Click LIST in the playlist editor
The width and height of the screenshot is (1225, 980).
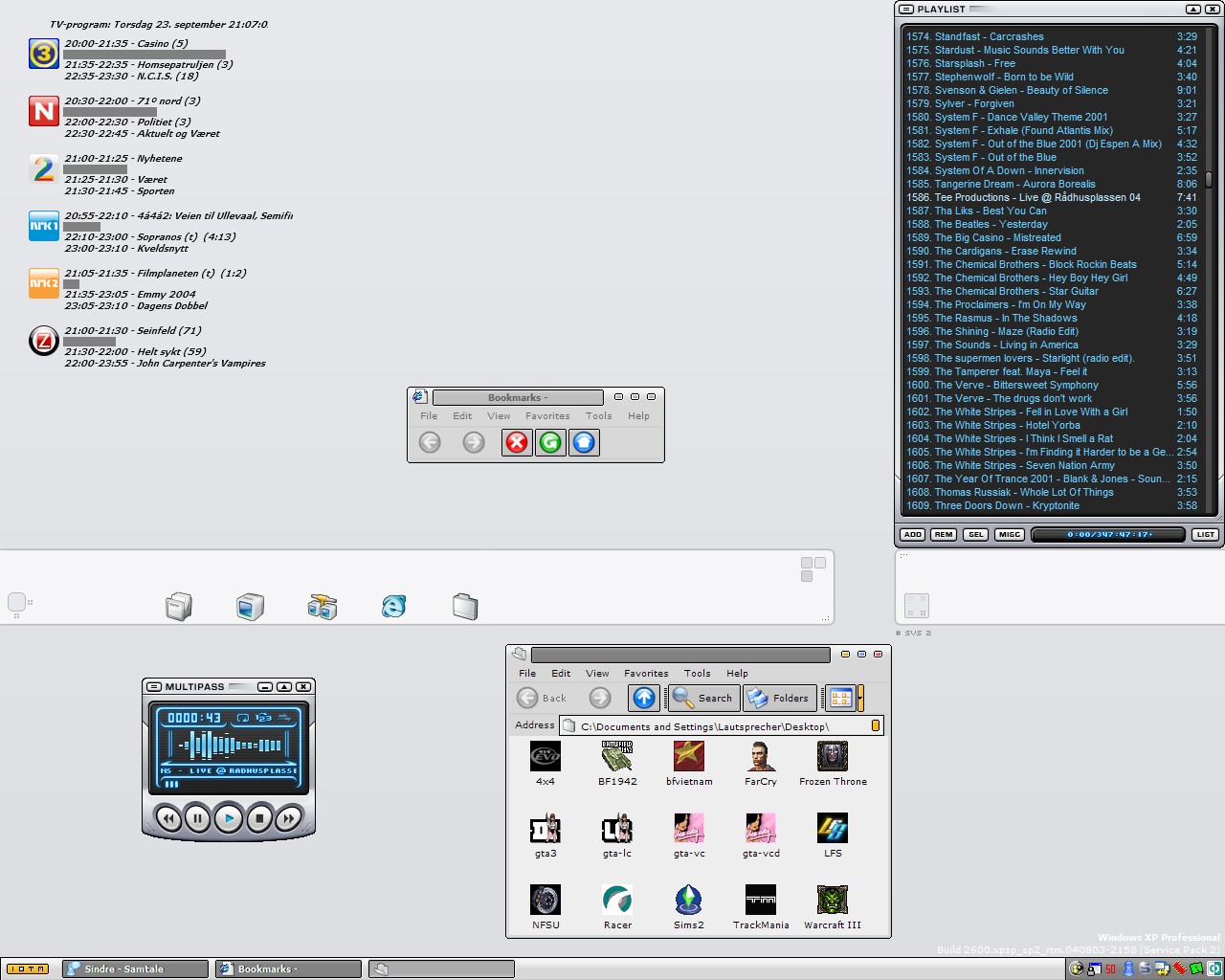1205,535
